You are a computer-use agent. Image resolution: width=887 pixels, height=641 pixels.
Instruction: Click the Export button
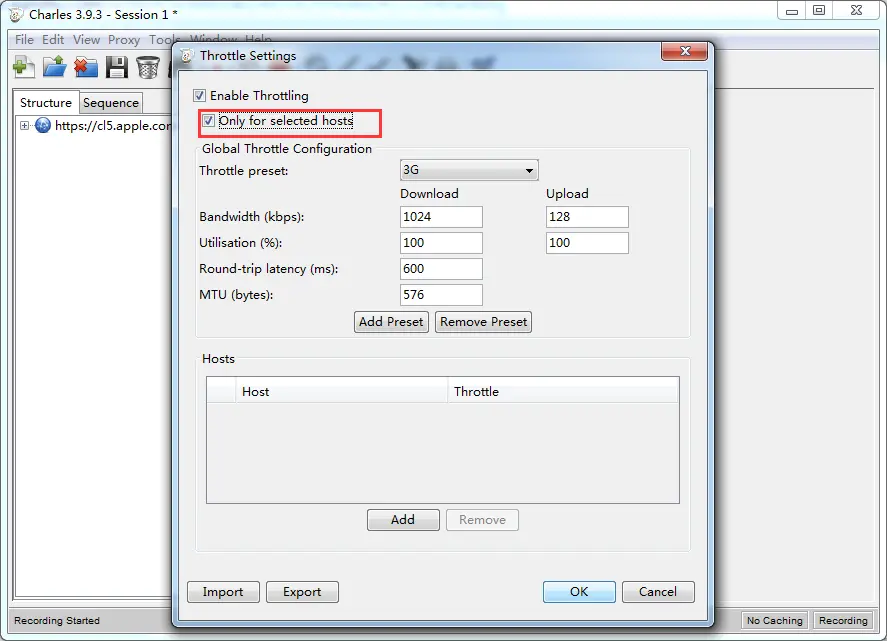click(302, 592)
